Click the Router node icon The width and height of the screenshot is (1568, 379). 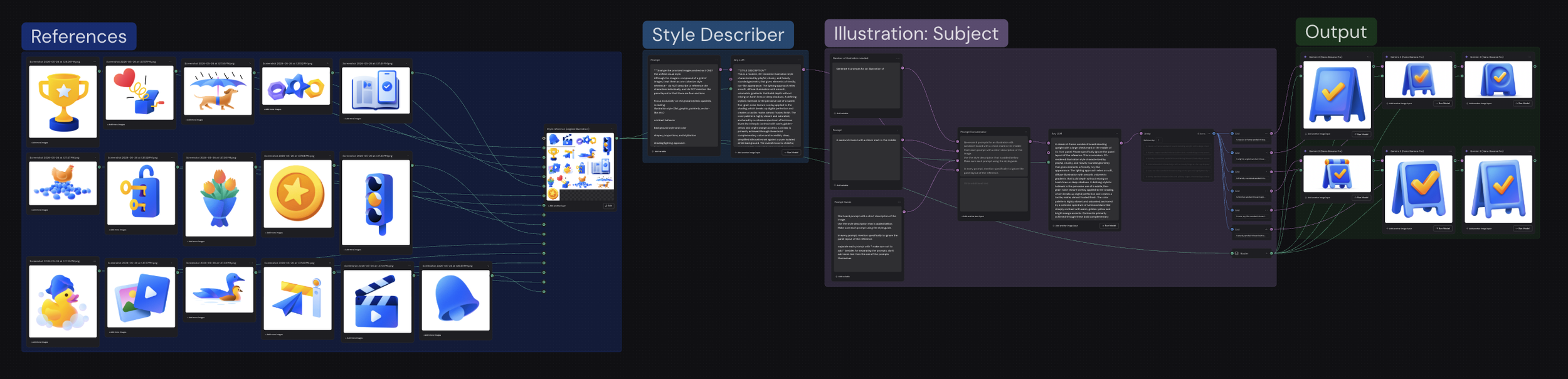1237,254
